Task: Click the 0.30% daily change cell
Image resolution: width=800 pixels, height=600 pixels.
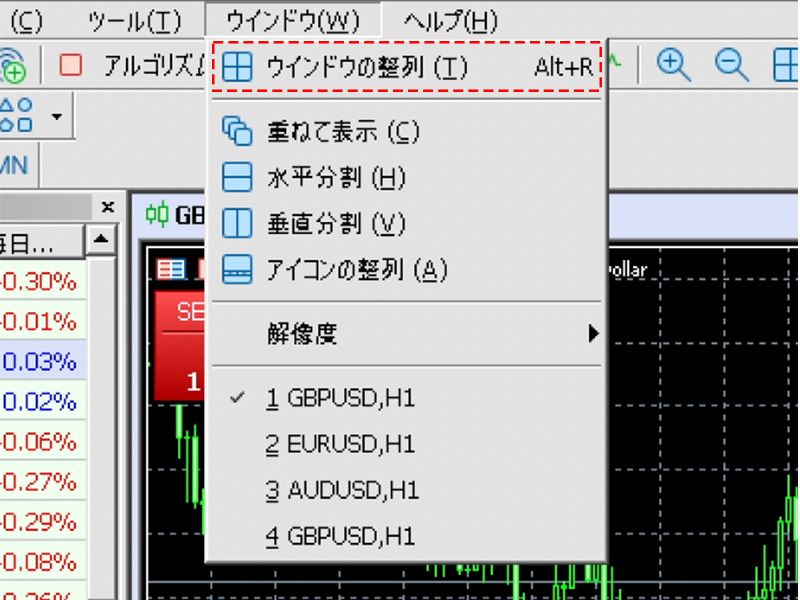Action: click(41, 281)
